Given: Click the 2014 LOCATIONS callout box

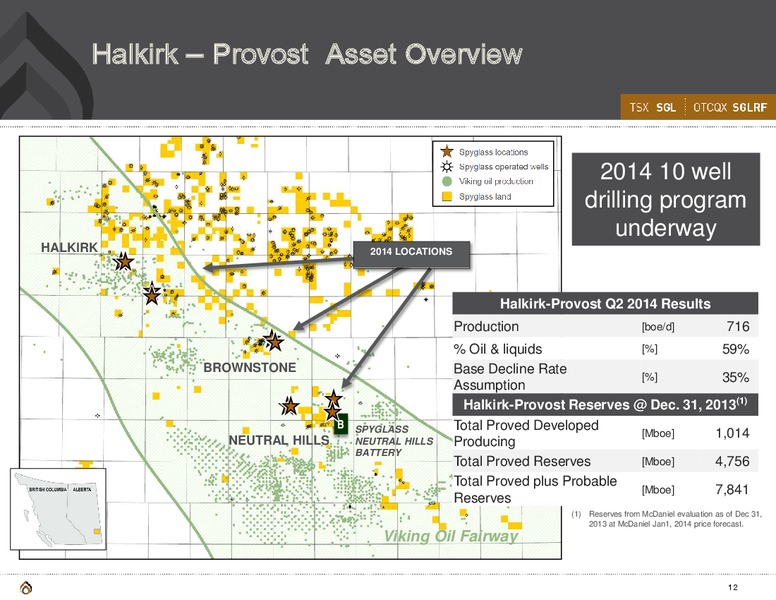Looking at the screenshot, I should click(x=411, y=254).
